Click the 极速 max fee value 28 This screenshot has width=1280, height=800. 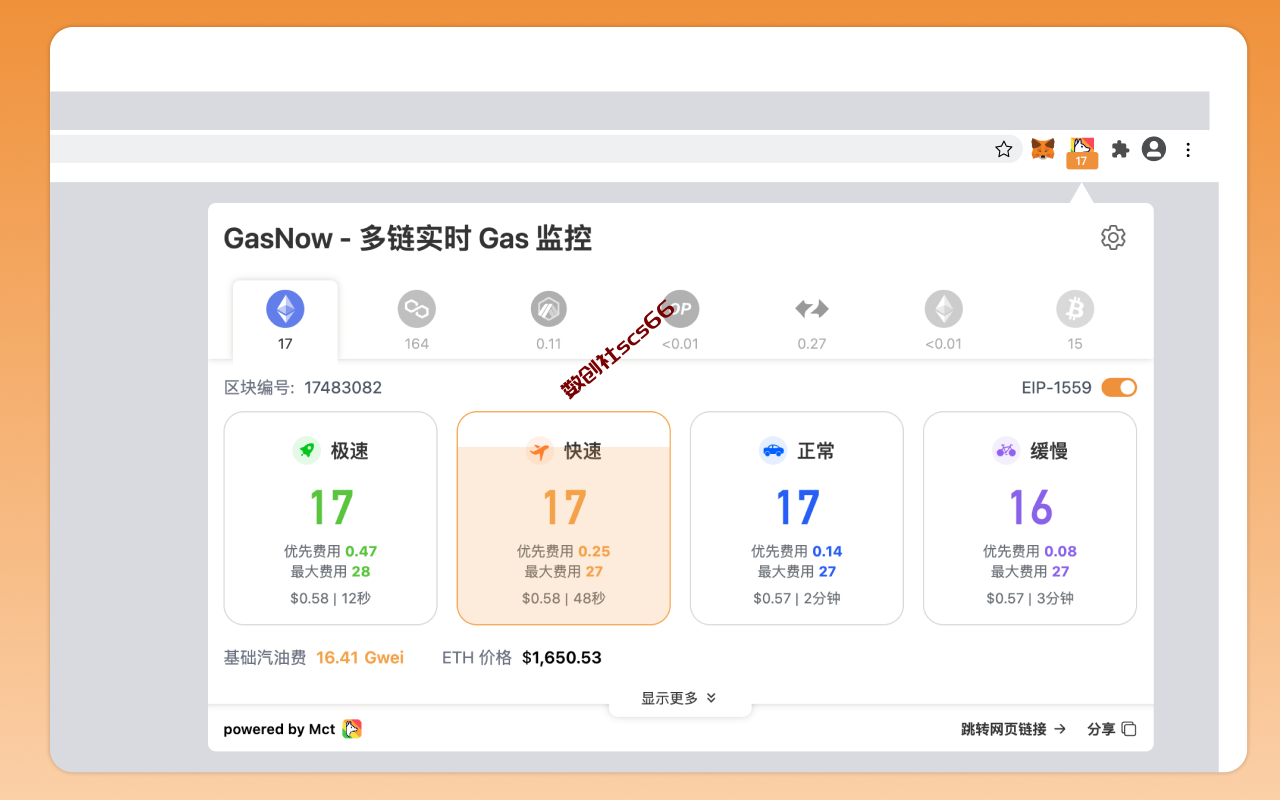[361, 572]
